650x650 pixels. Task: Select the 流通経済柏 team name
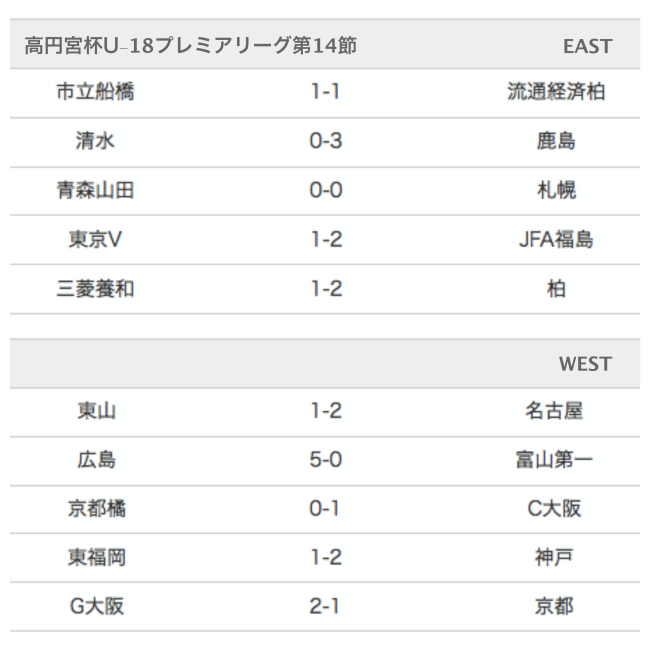tap(556, 92)
